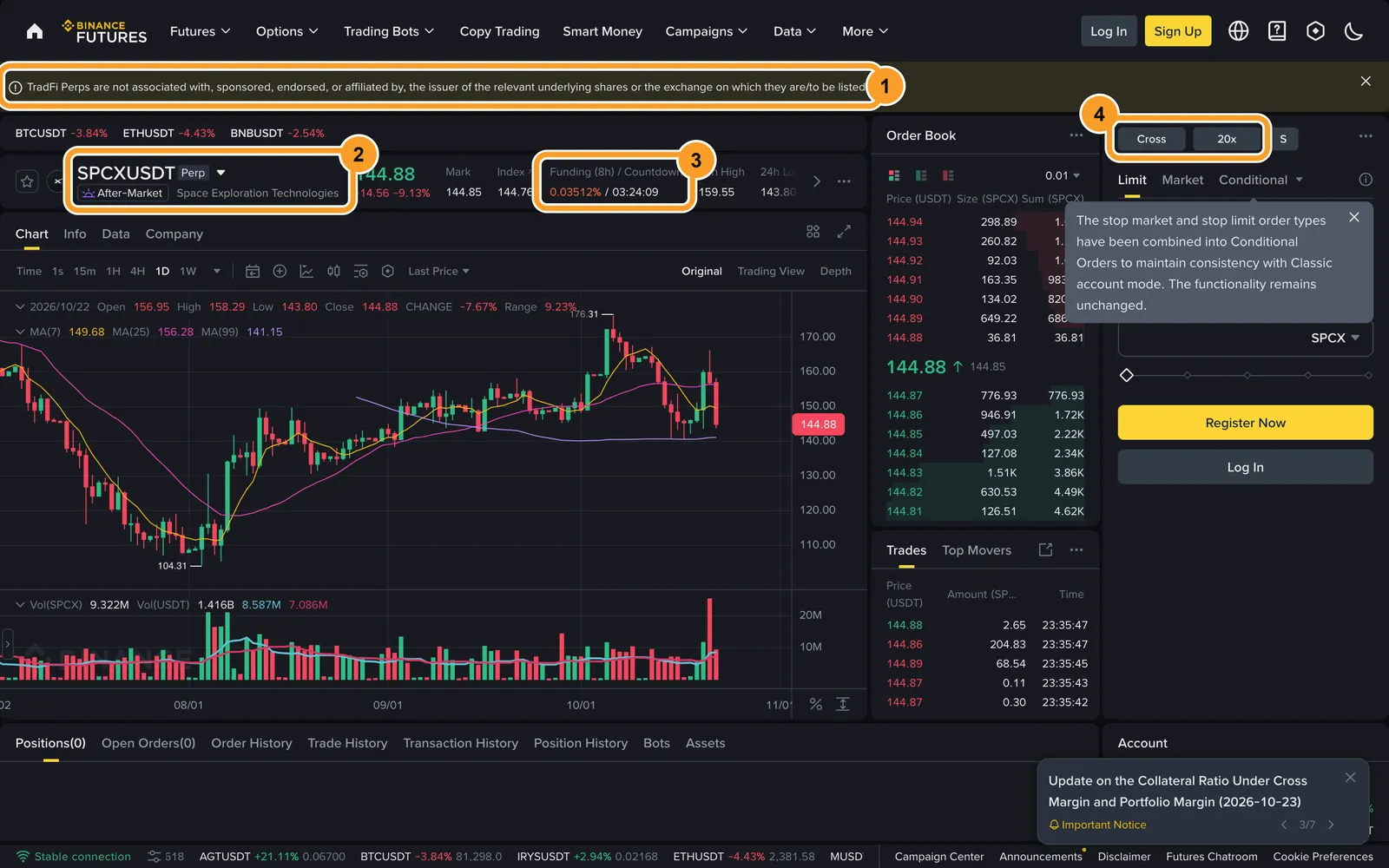Select the 4H time interval
The height and width of the screenshot is (868, 1389).
coord(137,271)
